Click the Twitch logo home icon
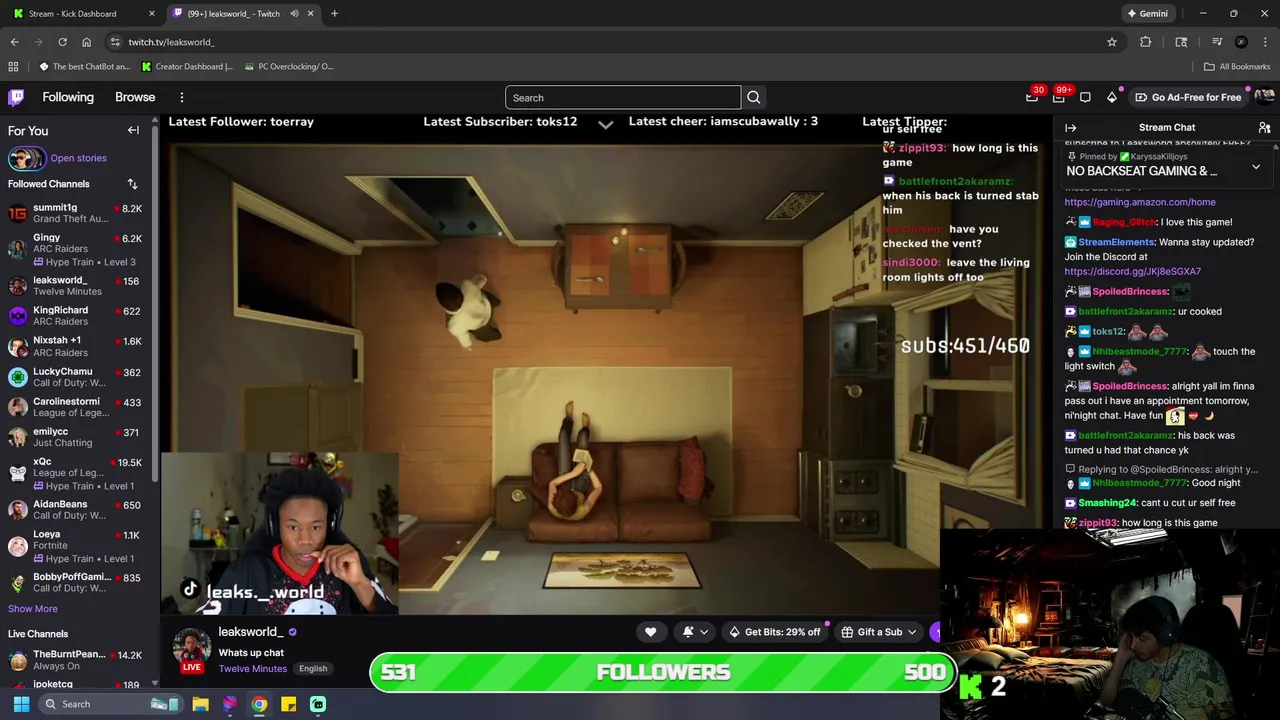 (16, 97)
